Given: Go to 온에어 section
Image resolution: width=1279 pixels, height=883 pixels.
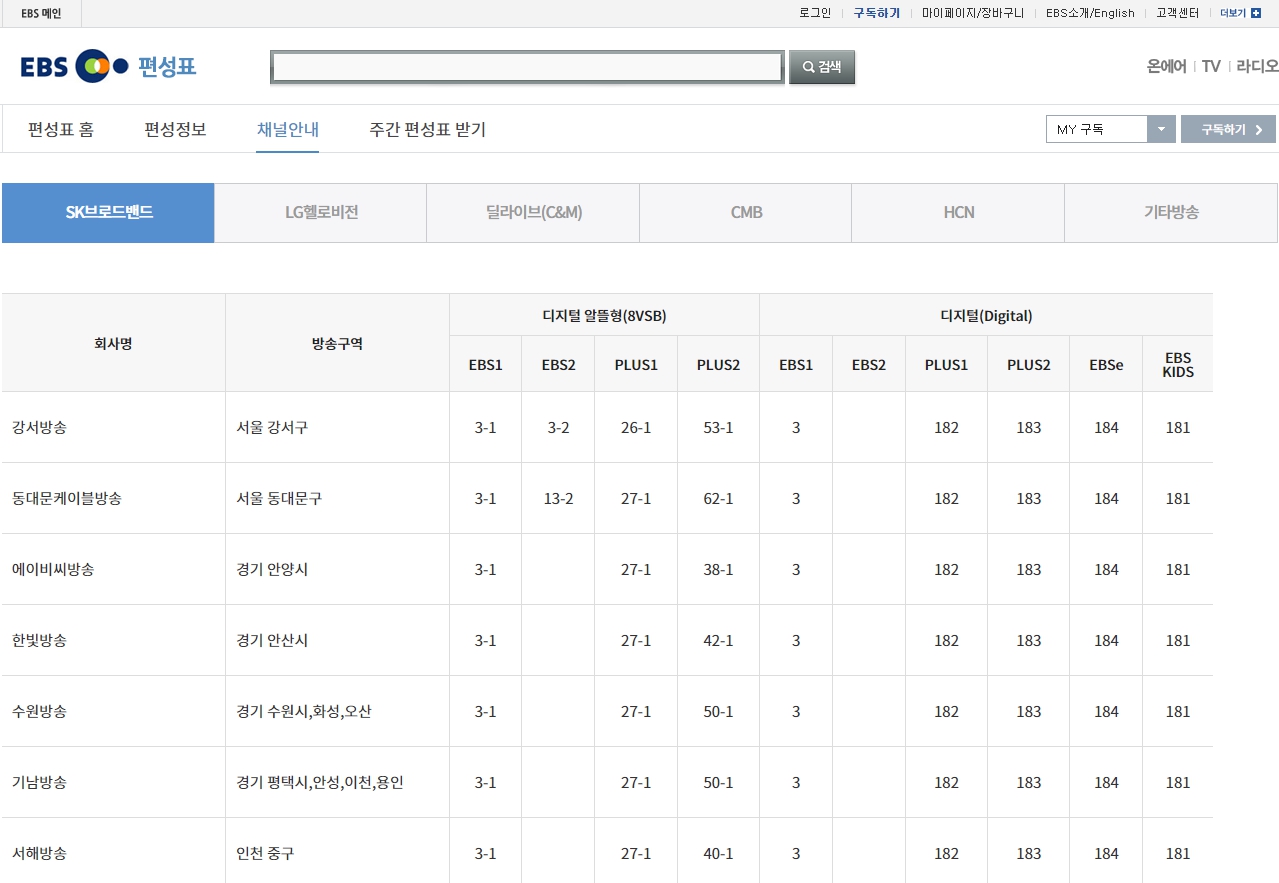Looking at the screenshot, I should tap(1166, 67).
